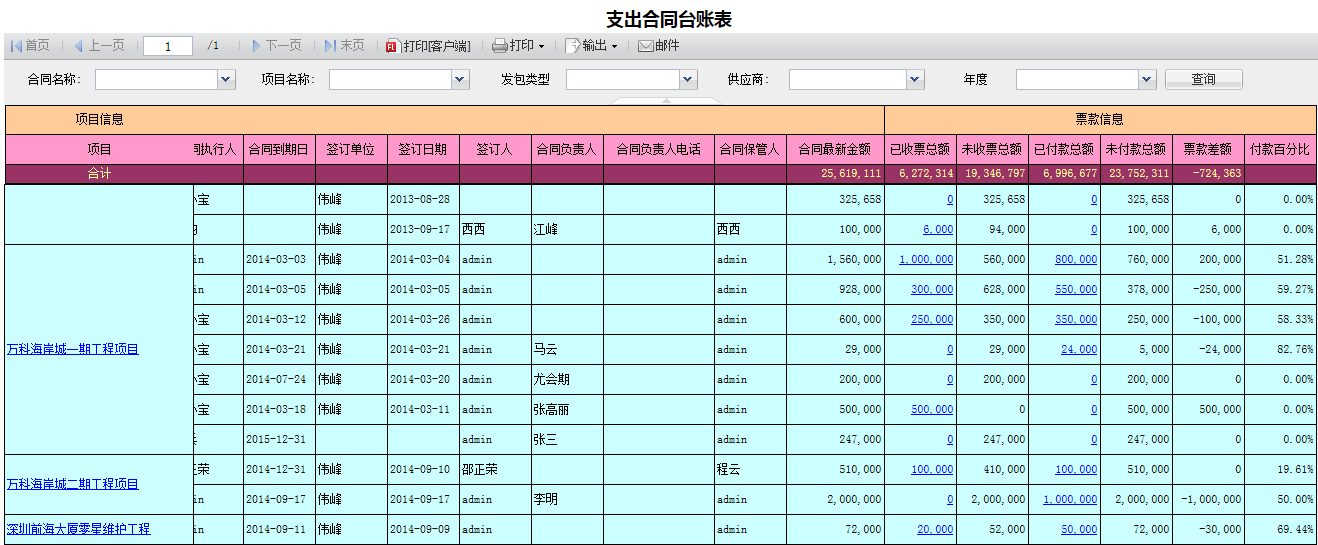Open the 50,000 paid amount link
The image size is (1318, 545).
click(x=1079, y=530)
